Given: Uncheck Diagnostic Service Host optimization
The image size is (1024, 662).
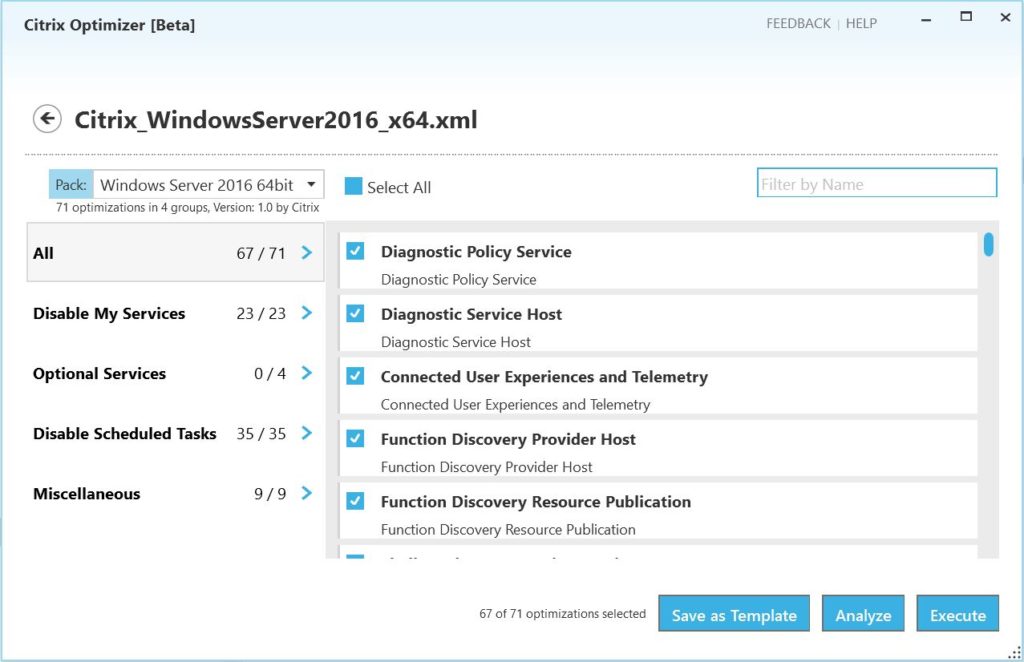Looking at the screenshot, I should tap(355, 313).
